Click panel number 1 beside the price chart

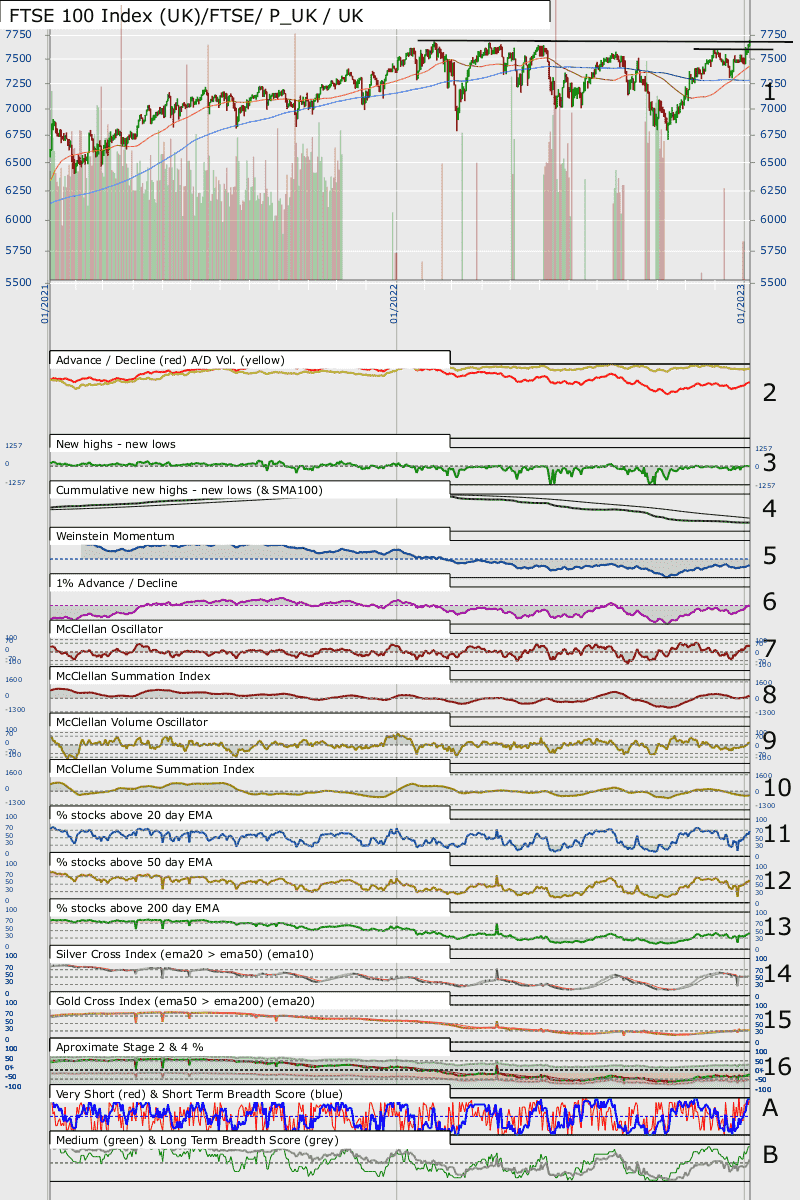[x=769, y=92]
